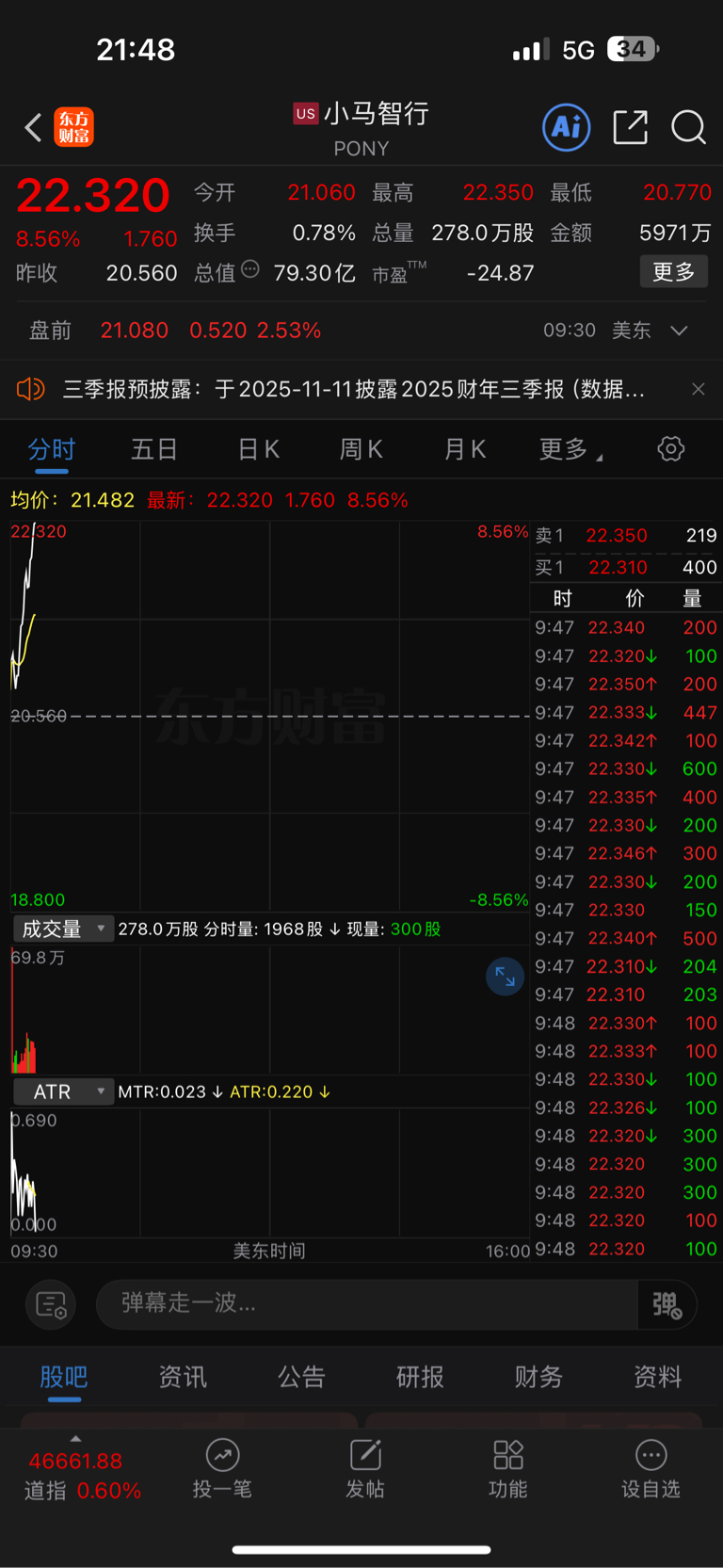The height and width of the screenshot is (1568, 723).
Task: Tap the 市盈 -24.87 value
Action: 500,273
